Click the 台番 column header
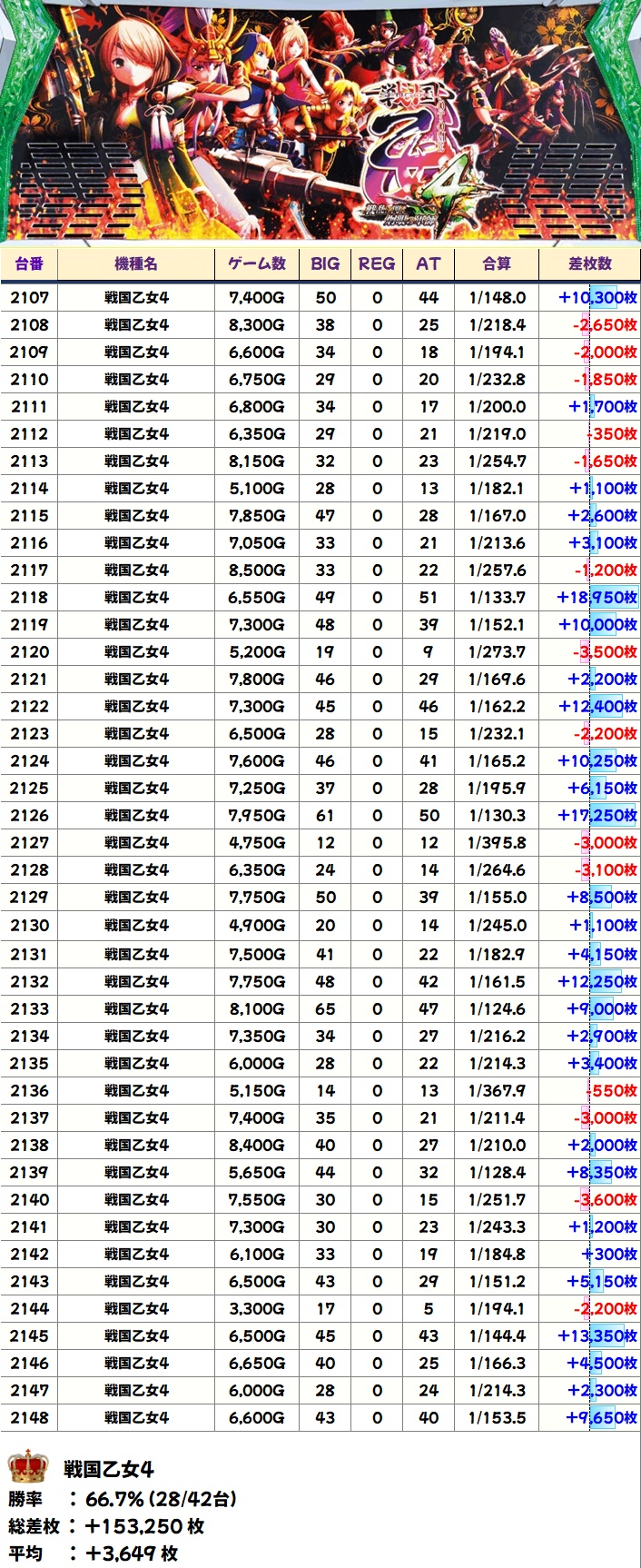Screen dimensions: 641x1568 tap(29, 263)
